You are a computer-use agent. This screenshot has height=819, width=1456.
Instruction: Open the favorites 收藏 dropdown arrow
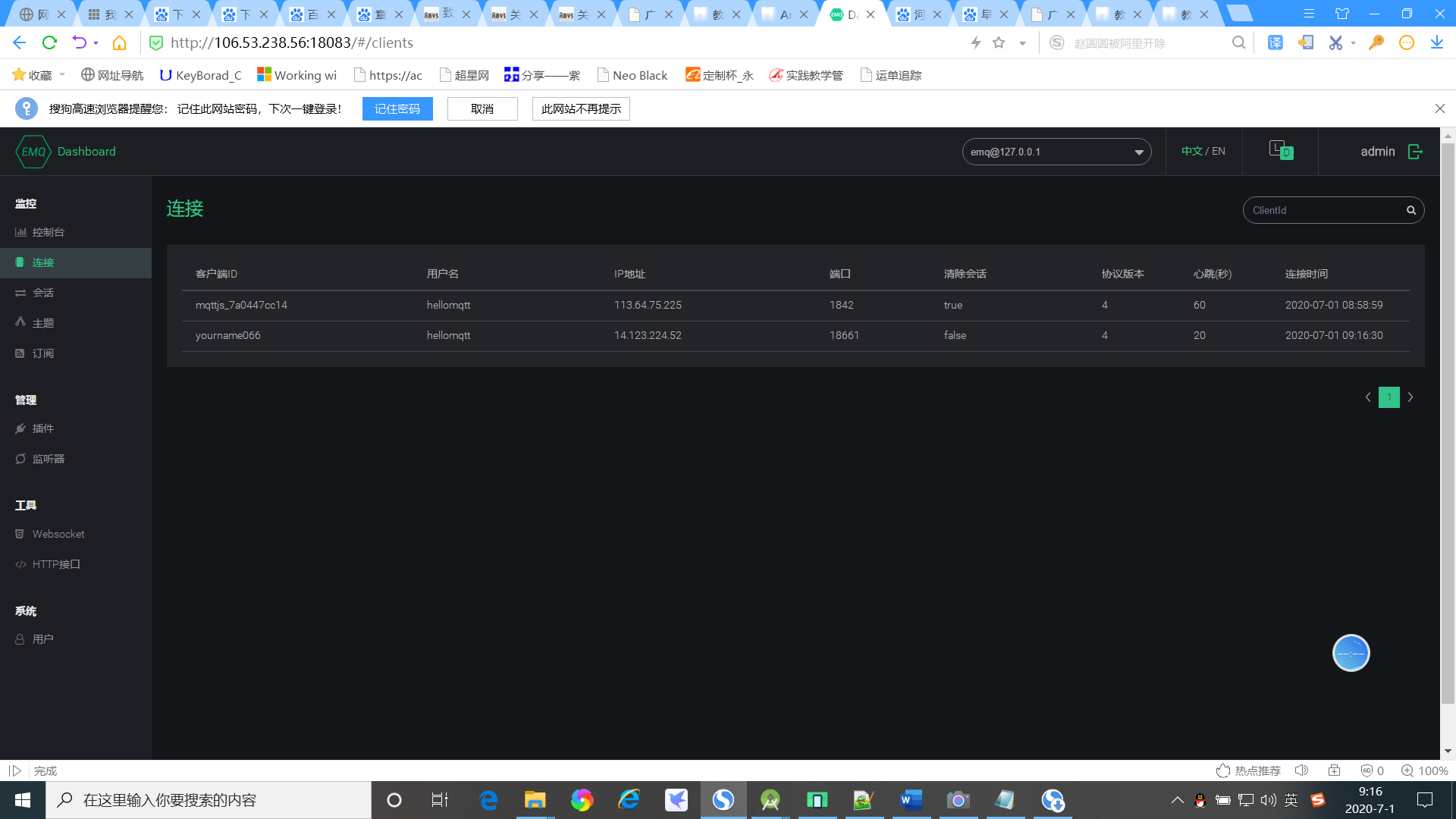[x=62, y=74]
